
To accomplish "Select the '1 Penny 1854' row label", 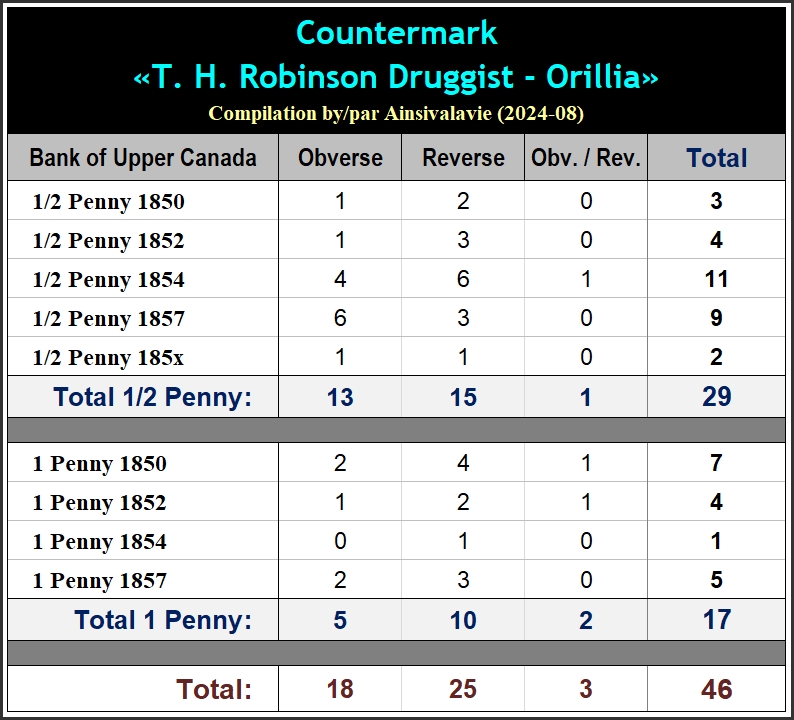I will coord(99,541).
